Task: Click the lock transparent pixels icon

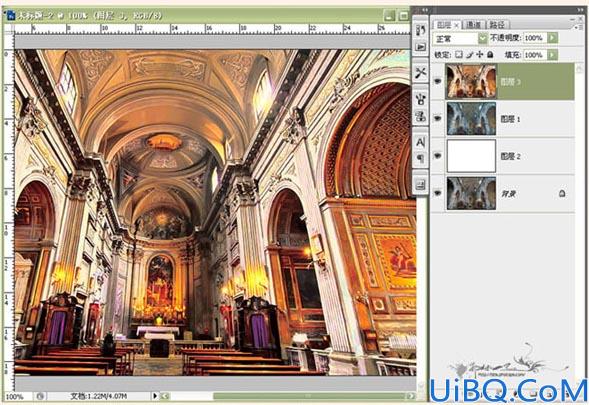Action: (x=459, y=55)
